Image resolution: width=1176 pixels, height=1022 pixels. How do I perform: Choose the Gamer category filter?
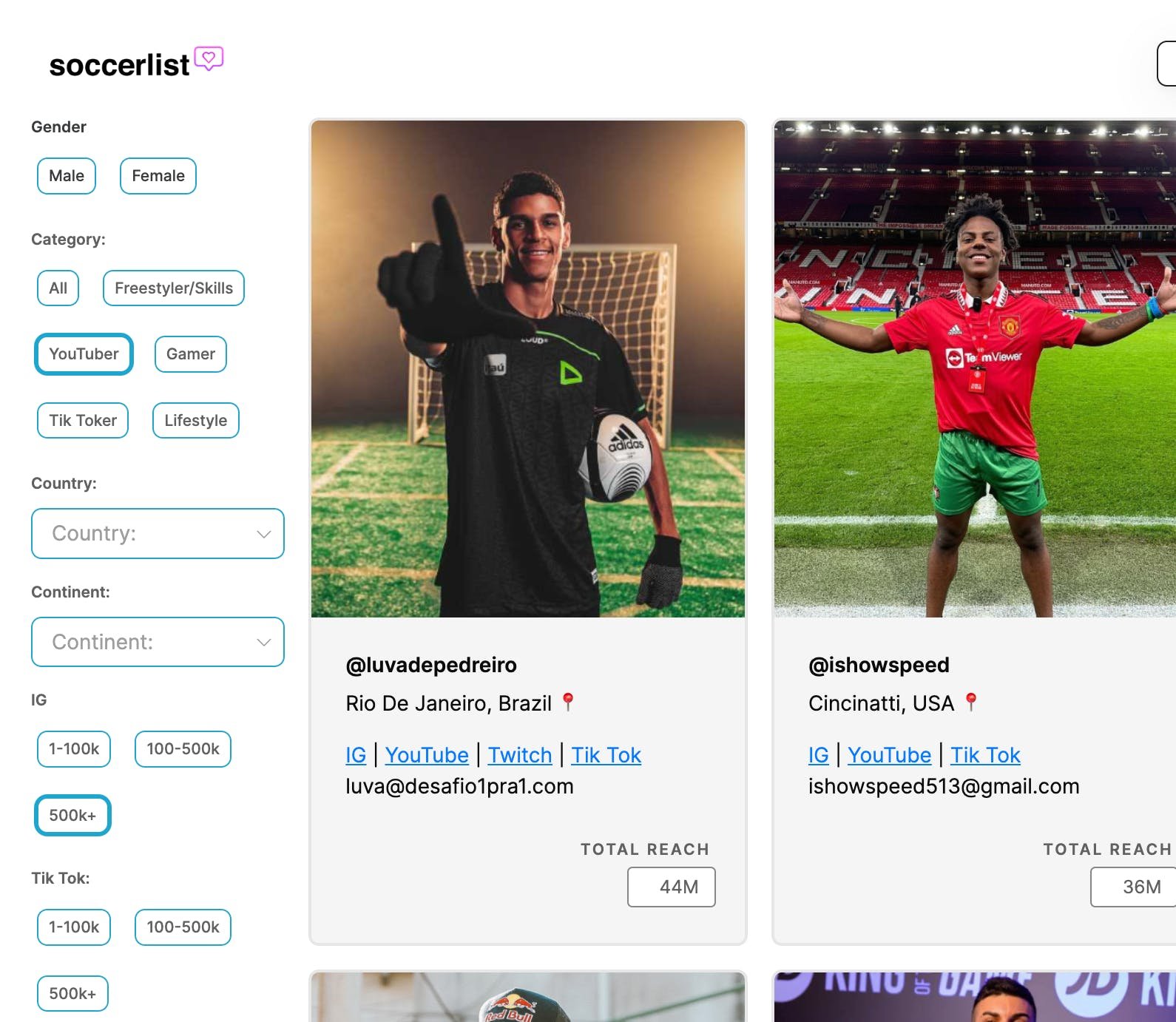(191, 354)
